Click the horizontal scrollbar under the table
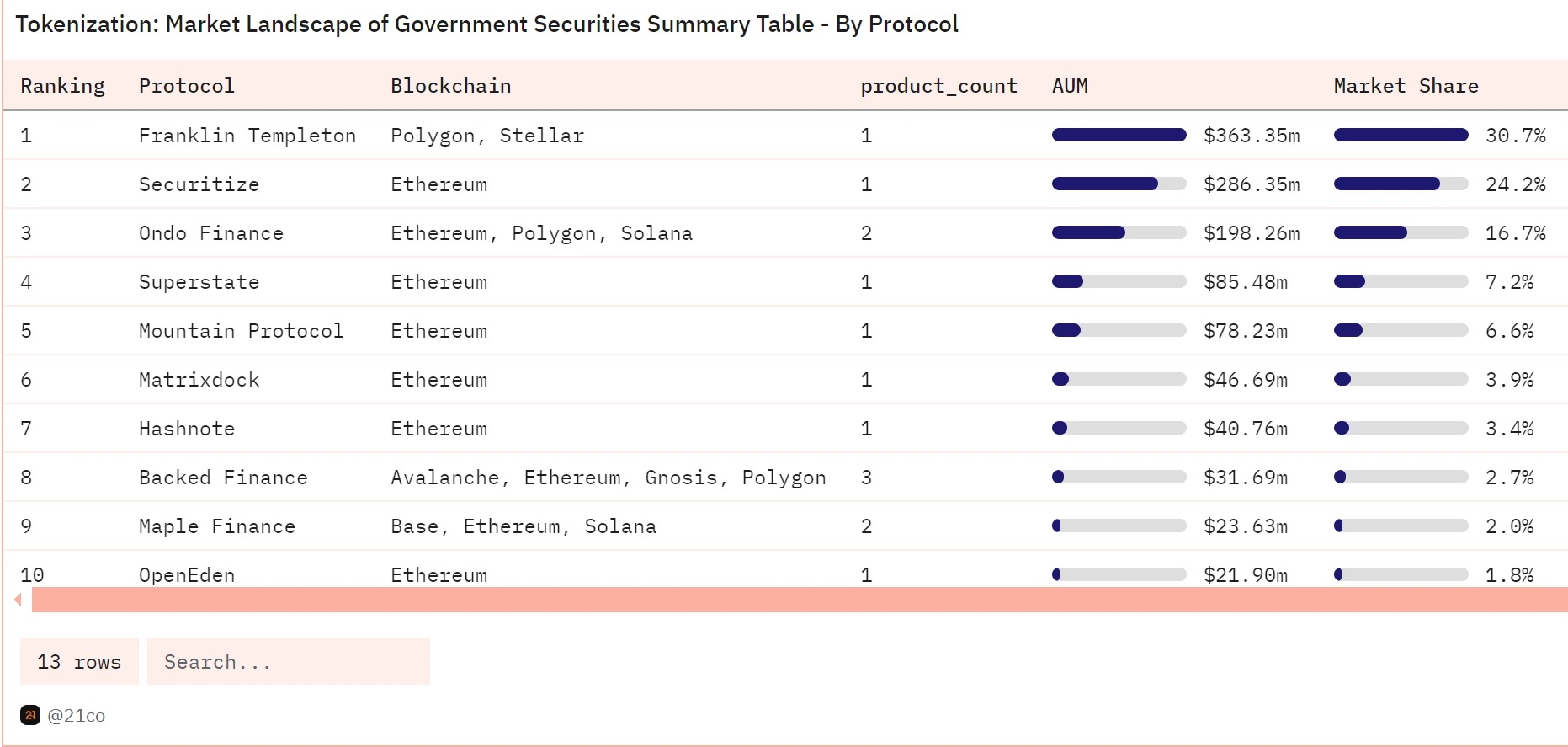The height and width of the screenshot is (747, 1568). pyautogui.click(x=800, y=600)
